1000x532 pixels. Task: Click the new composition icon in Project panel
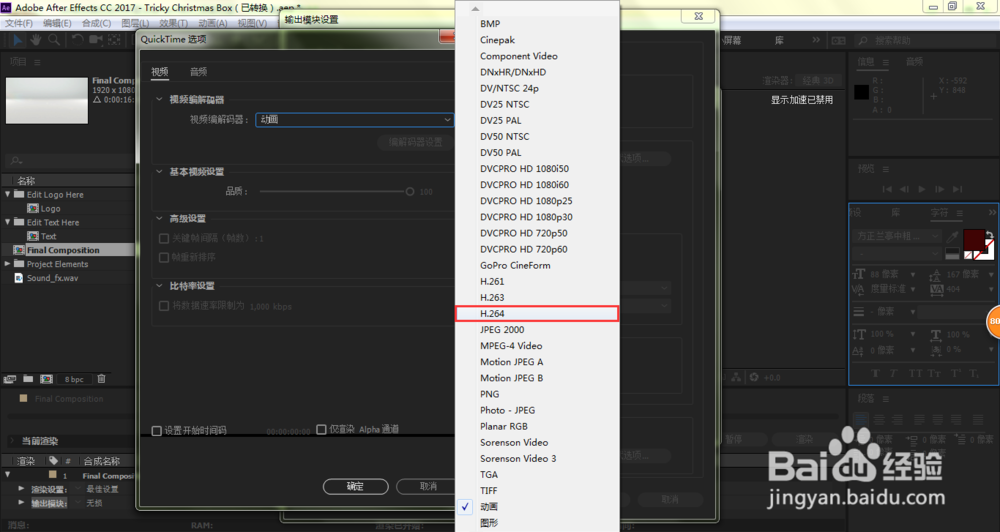(x=47, y=379)
